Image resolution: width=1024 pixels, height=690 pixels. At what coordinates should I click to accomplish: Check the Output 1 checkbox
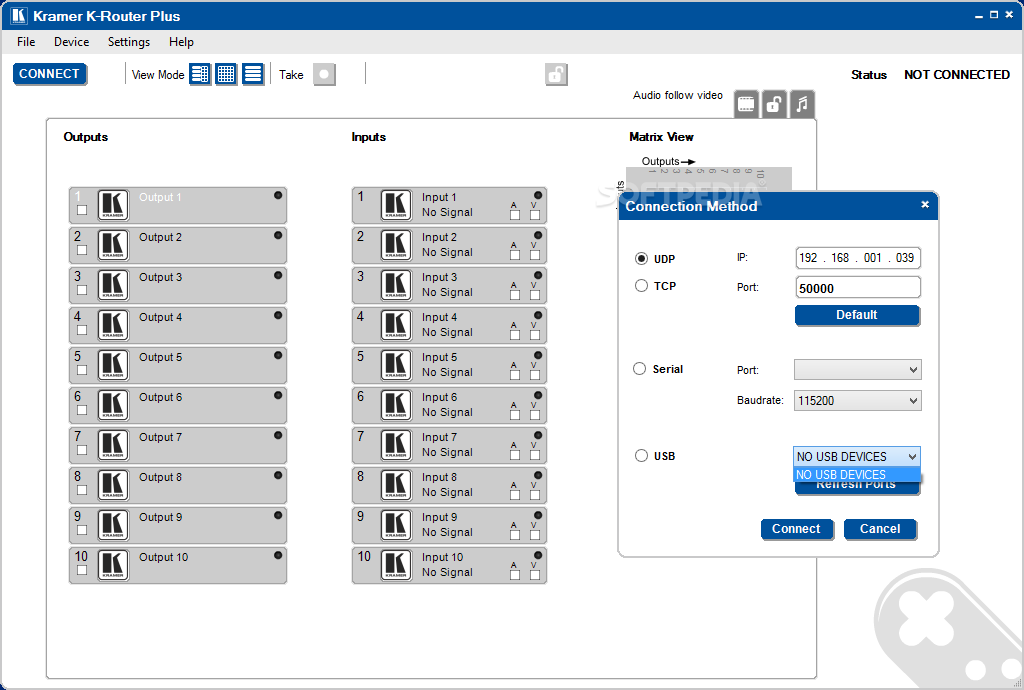point(82,210)
